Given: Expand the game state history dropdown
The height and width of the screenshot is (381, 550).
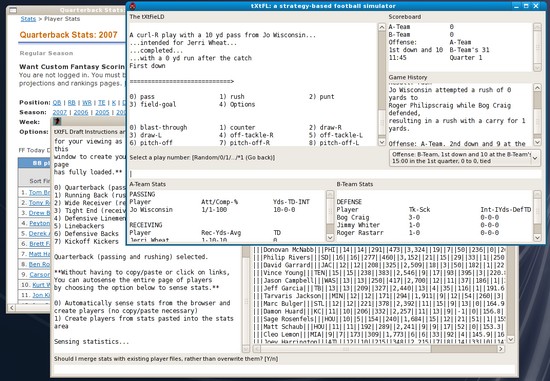Looking at the screenshot, I should [535, 158].
